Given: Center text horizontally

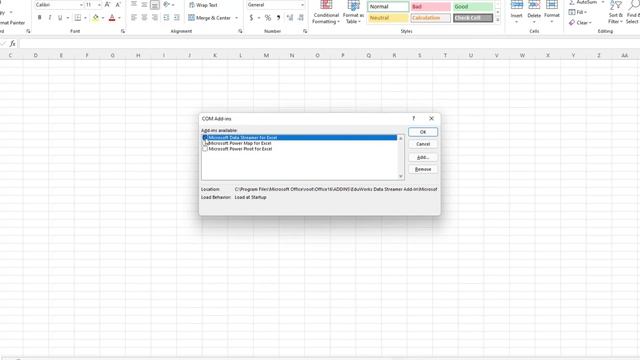Looking at the screenshot, I should [x=144, y=18].
